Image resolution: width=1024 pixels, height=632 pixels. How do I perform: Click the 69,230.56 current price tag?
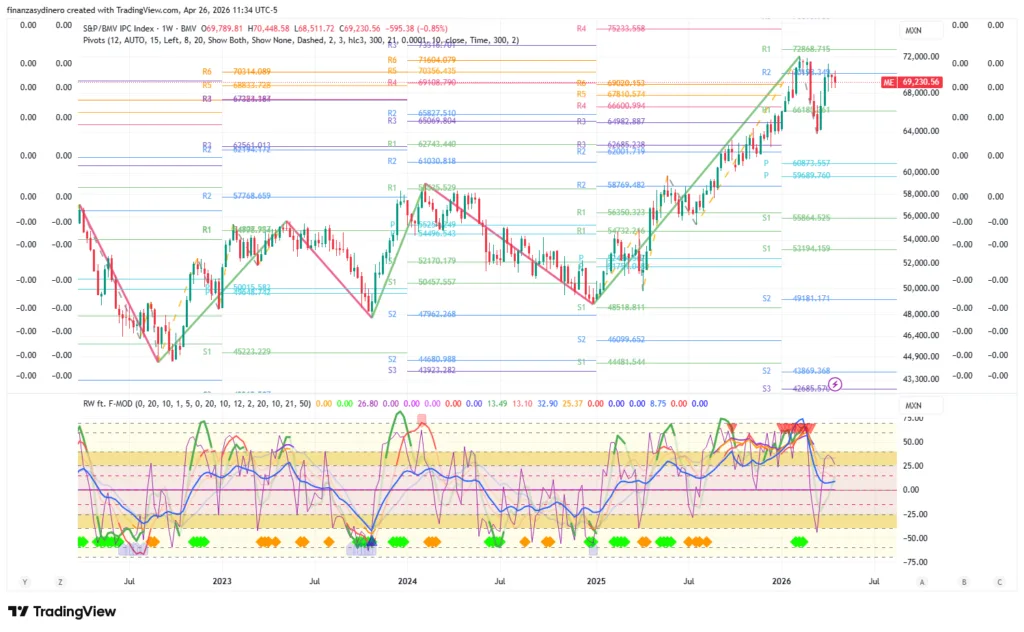(923, 81)
